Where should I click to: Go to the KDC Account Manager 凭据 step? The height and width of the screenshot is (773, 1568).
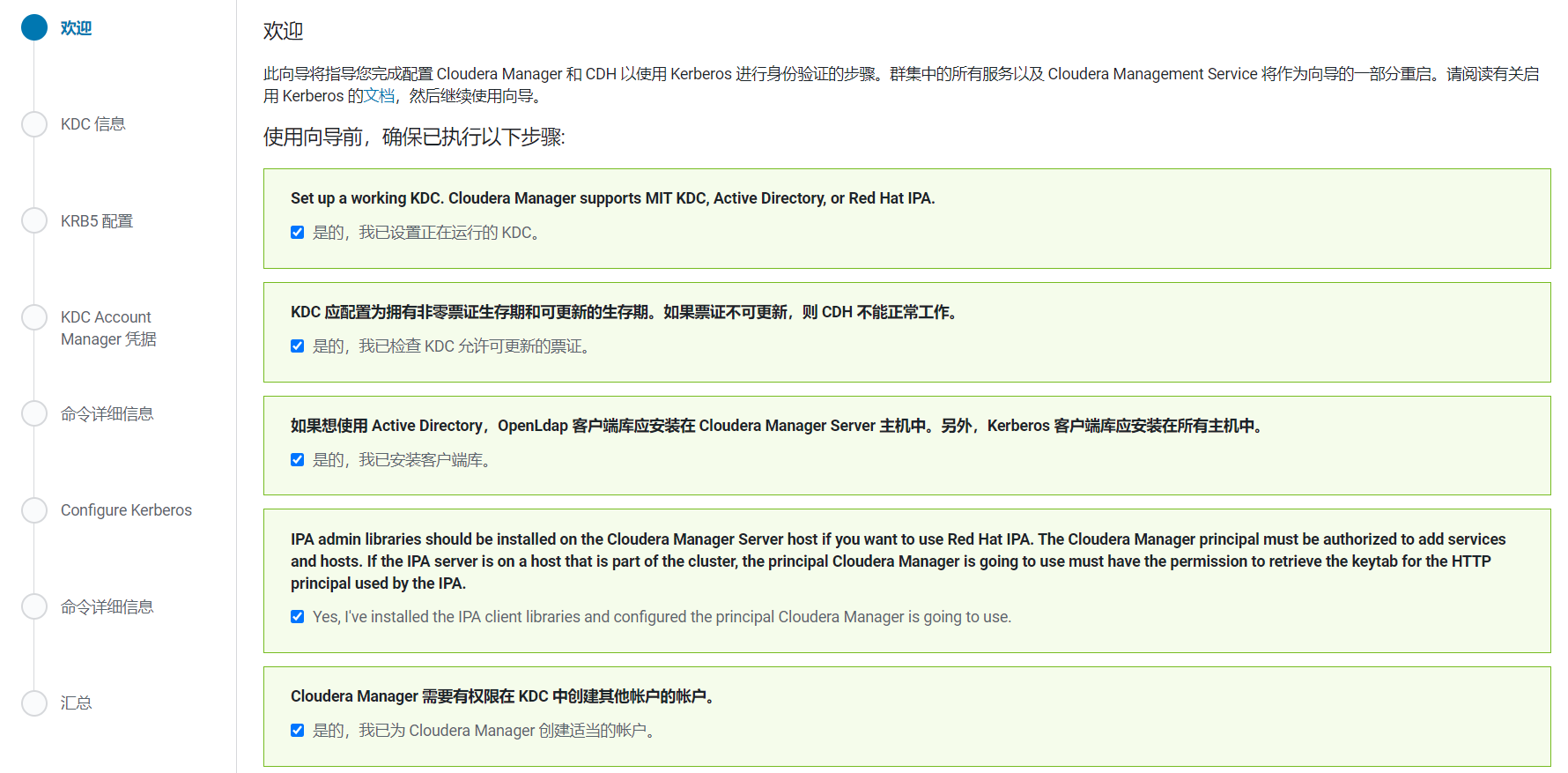click(108, 328)
